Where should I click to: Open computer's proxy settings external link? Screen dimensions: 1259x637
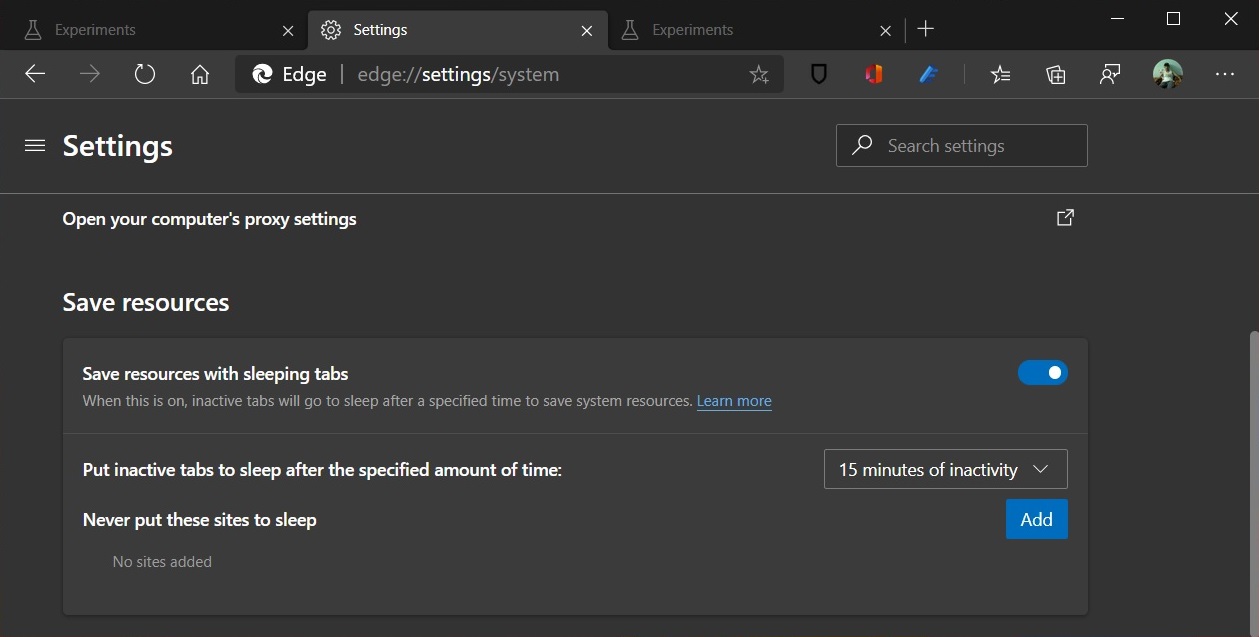1065,218
